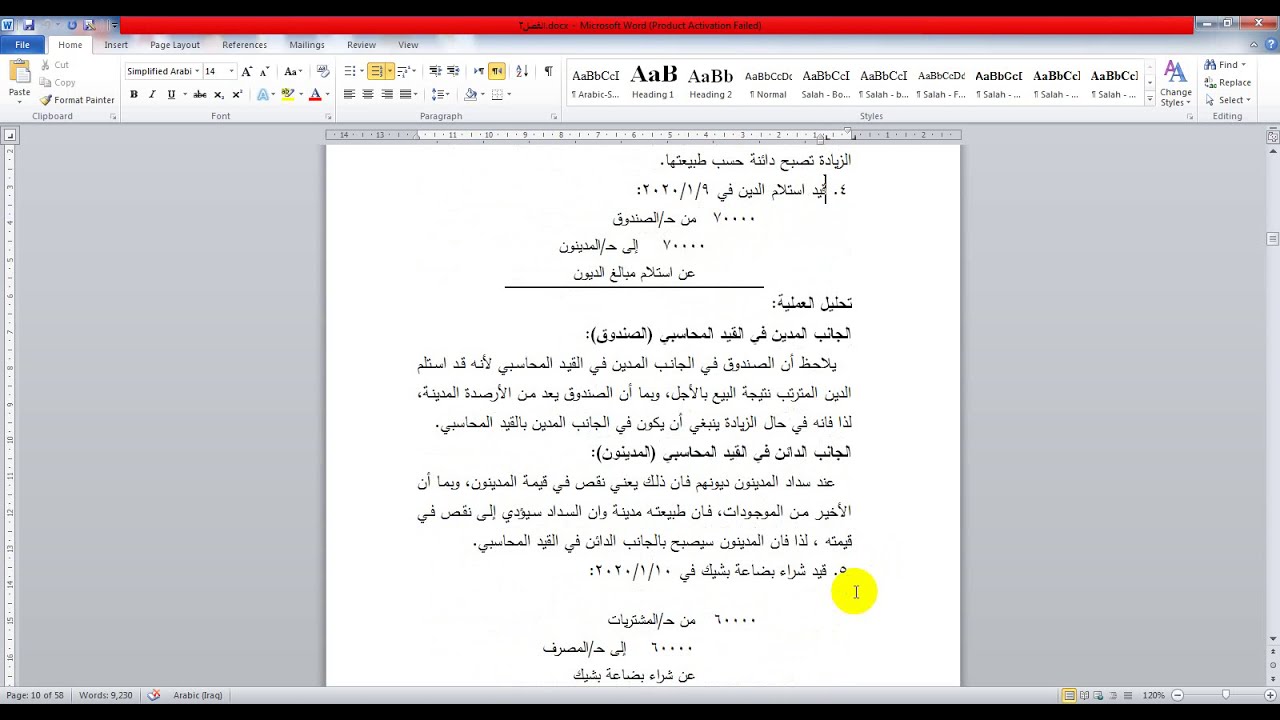The height and width of the screenshot is (720, 1280).
Task: Click the Replace command
Action: point(1228,82)
